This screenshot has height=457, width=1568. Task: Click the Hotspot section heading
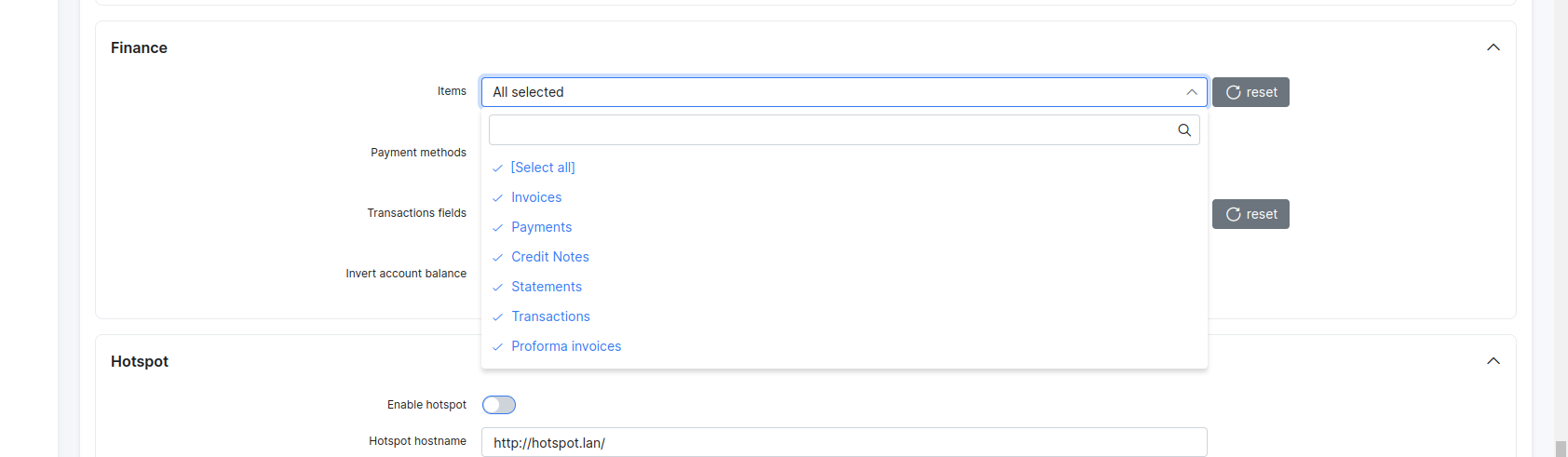[x=140, y=361]
